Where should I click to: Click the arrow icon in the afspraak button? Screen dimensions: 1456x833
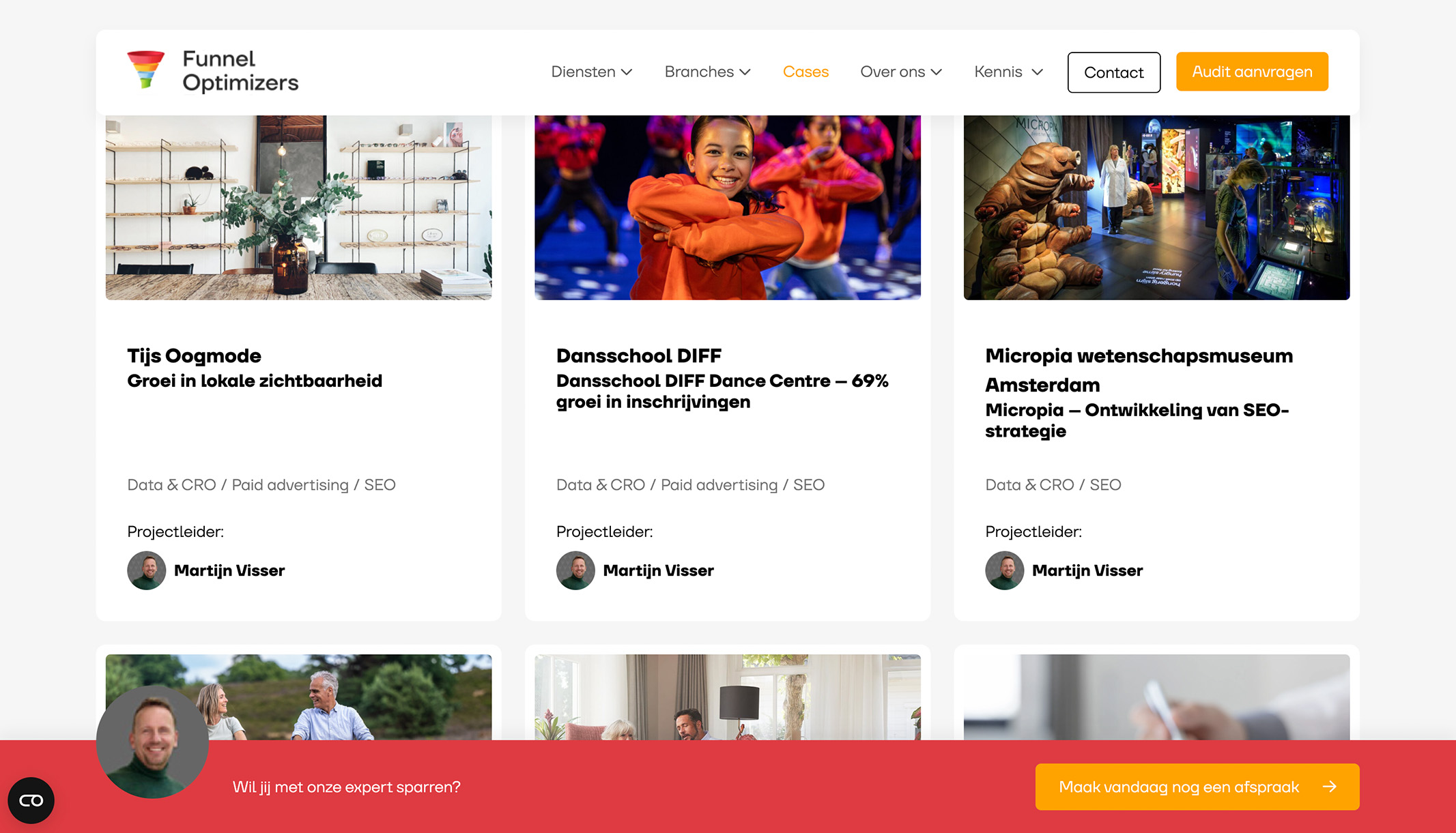tap(1329, 787)
